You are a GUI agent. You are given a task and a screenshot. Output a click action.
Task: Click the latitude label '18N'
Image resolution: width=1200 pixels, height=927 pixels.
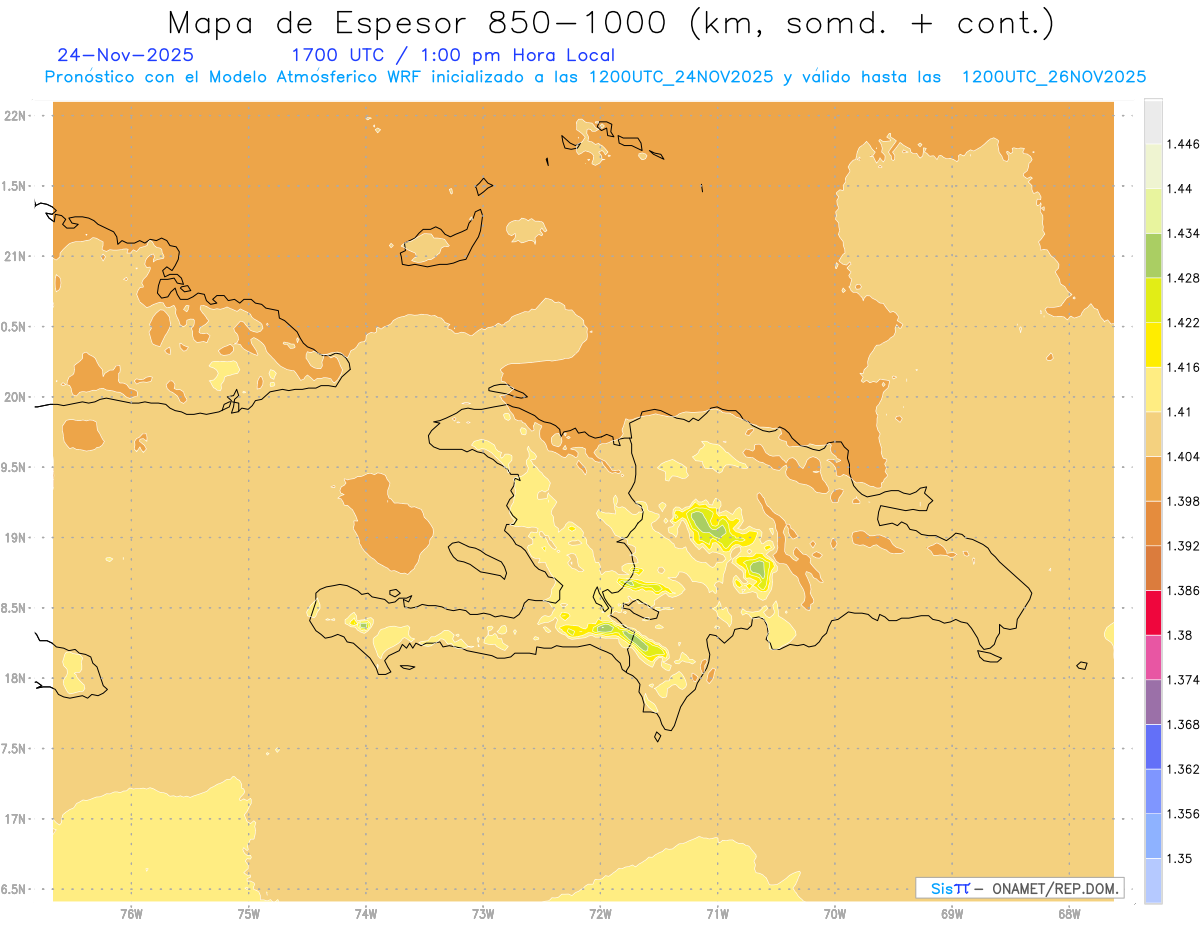(x=16, y=678)
